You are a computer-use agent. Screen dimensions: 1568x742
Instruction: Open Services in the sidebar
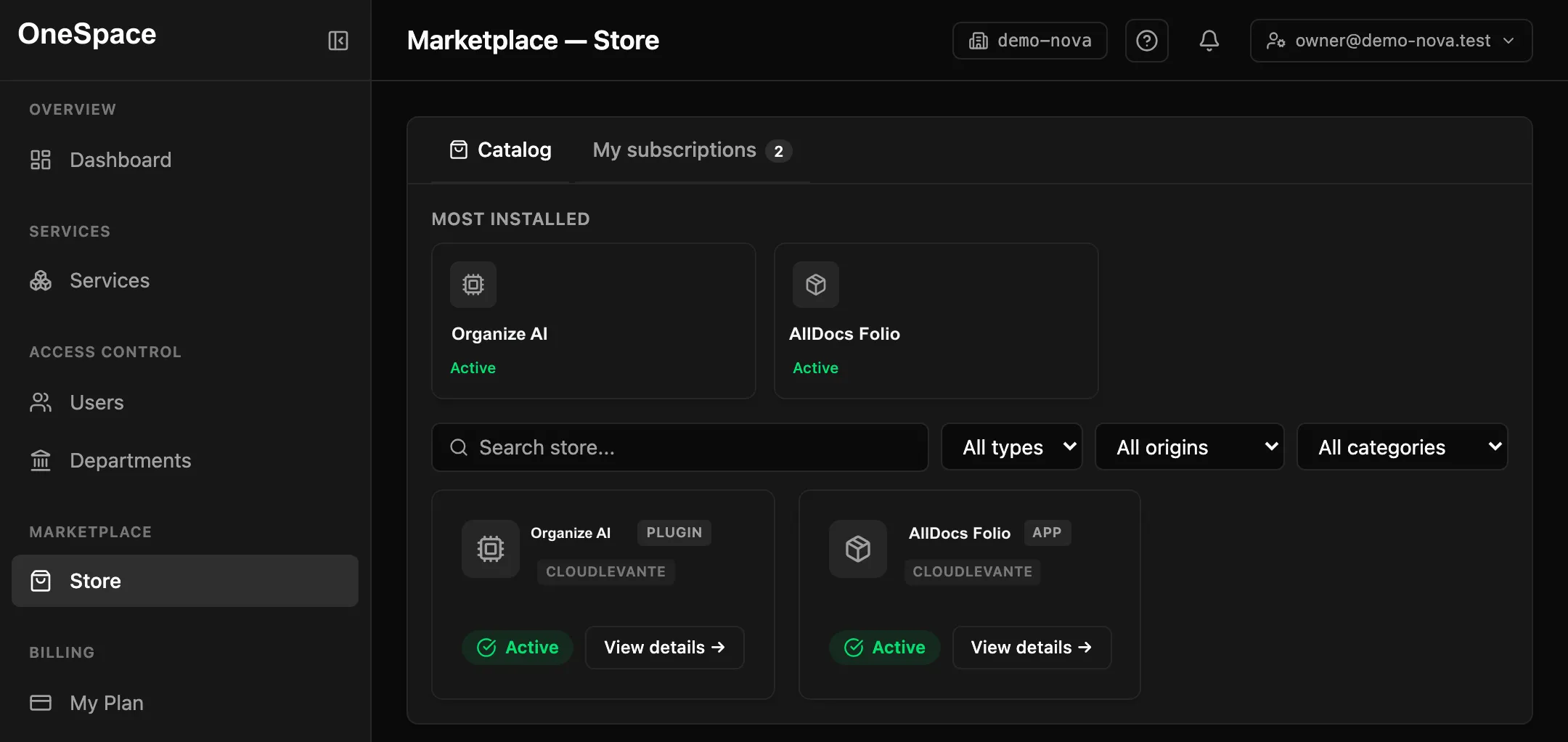point(185,280)
